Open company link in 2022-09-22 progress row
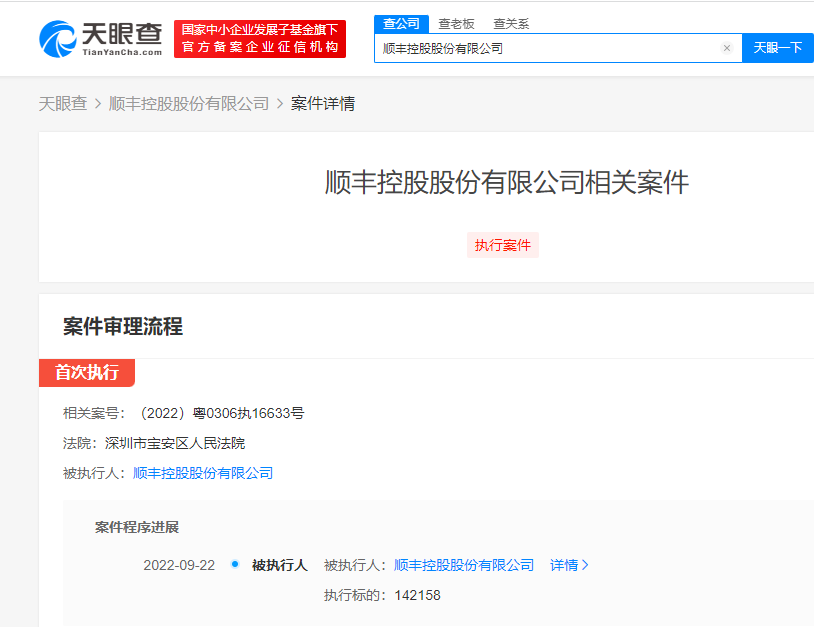The height and width of the screenshot is (627, 814). 464,565
